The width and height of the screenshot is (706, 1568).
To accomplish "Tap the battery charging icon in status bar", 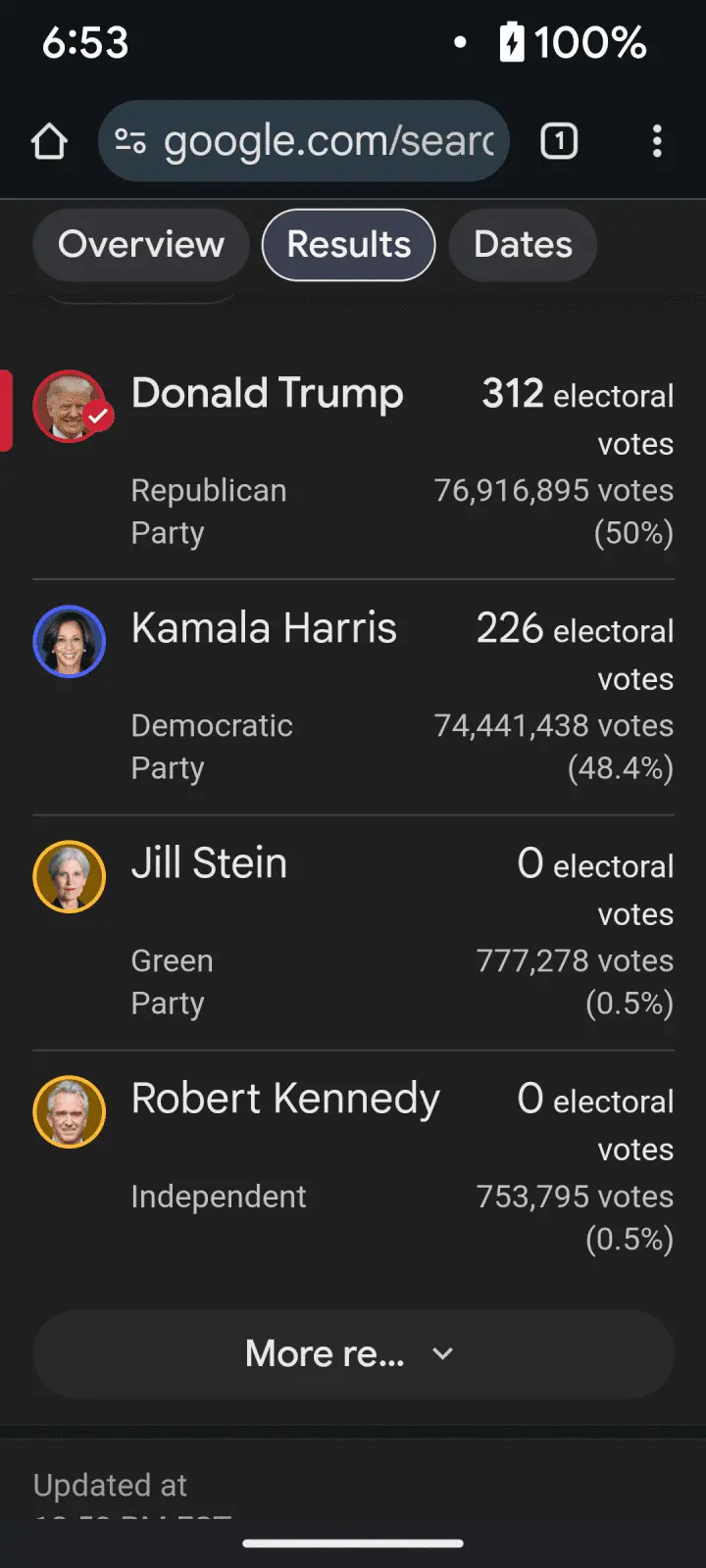I will [512, 42].
